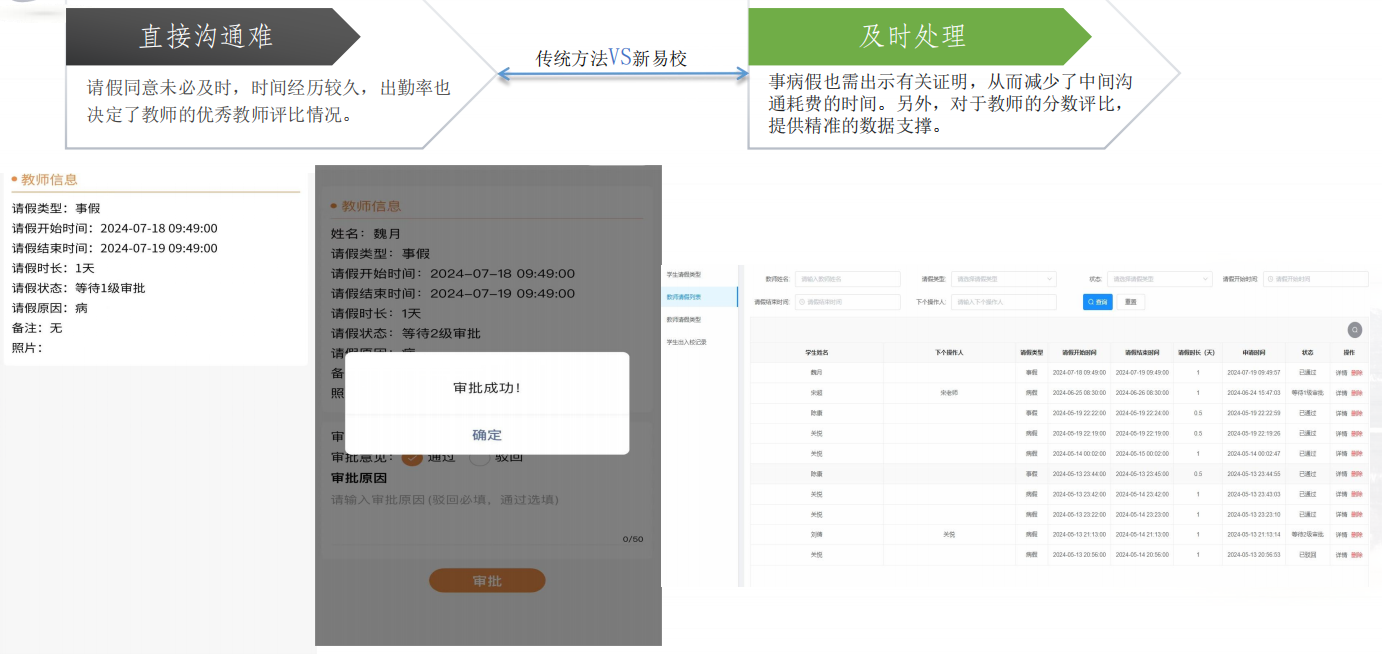Select the 驳回 reject radio button
Image resolution: width=1382 pixels, height=654 pixels.
tap(480, 457)
